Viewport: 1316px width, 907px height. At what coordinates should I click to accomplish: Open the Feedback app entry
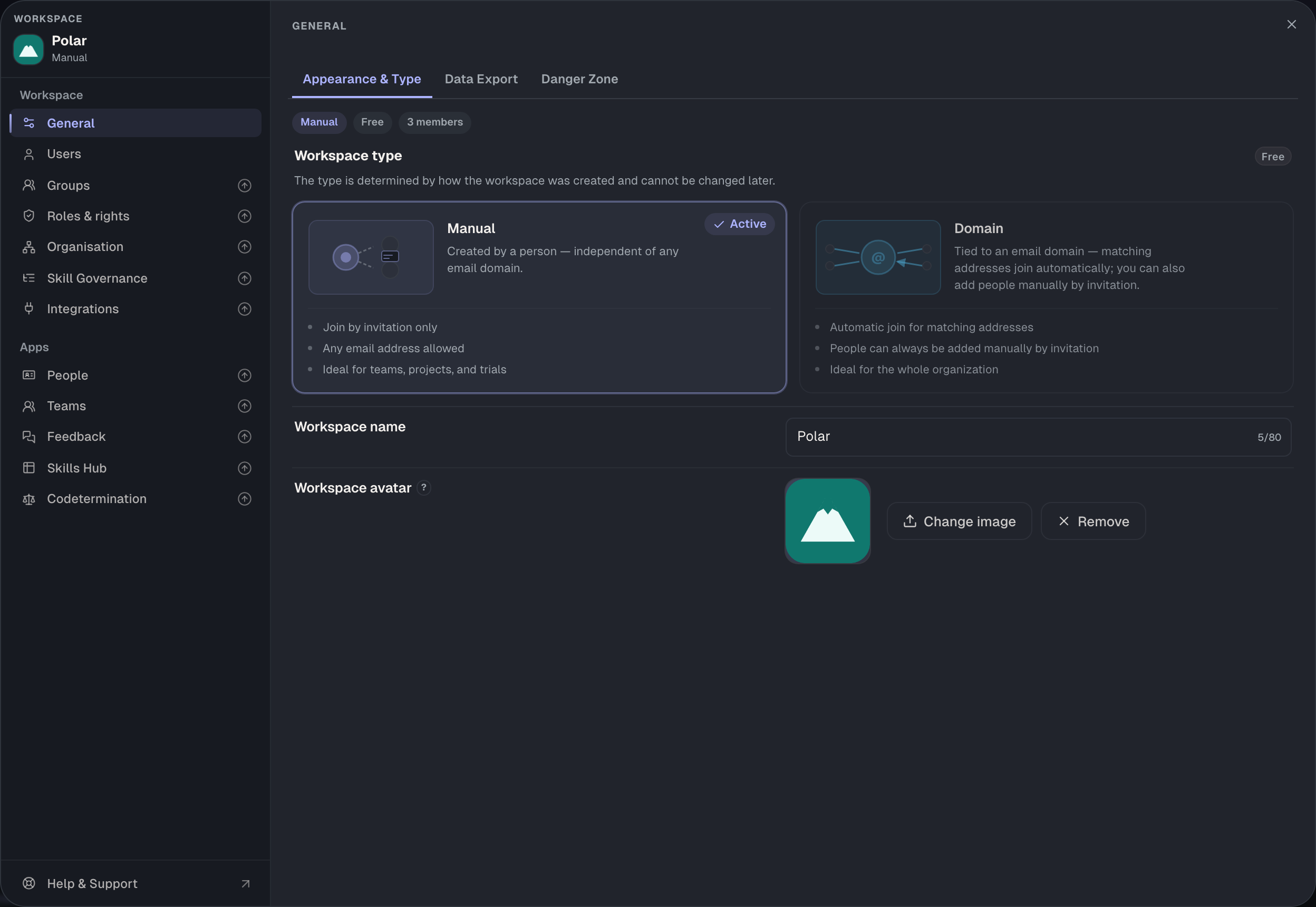pyautogui.click(x=135, y=437)
